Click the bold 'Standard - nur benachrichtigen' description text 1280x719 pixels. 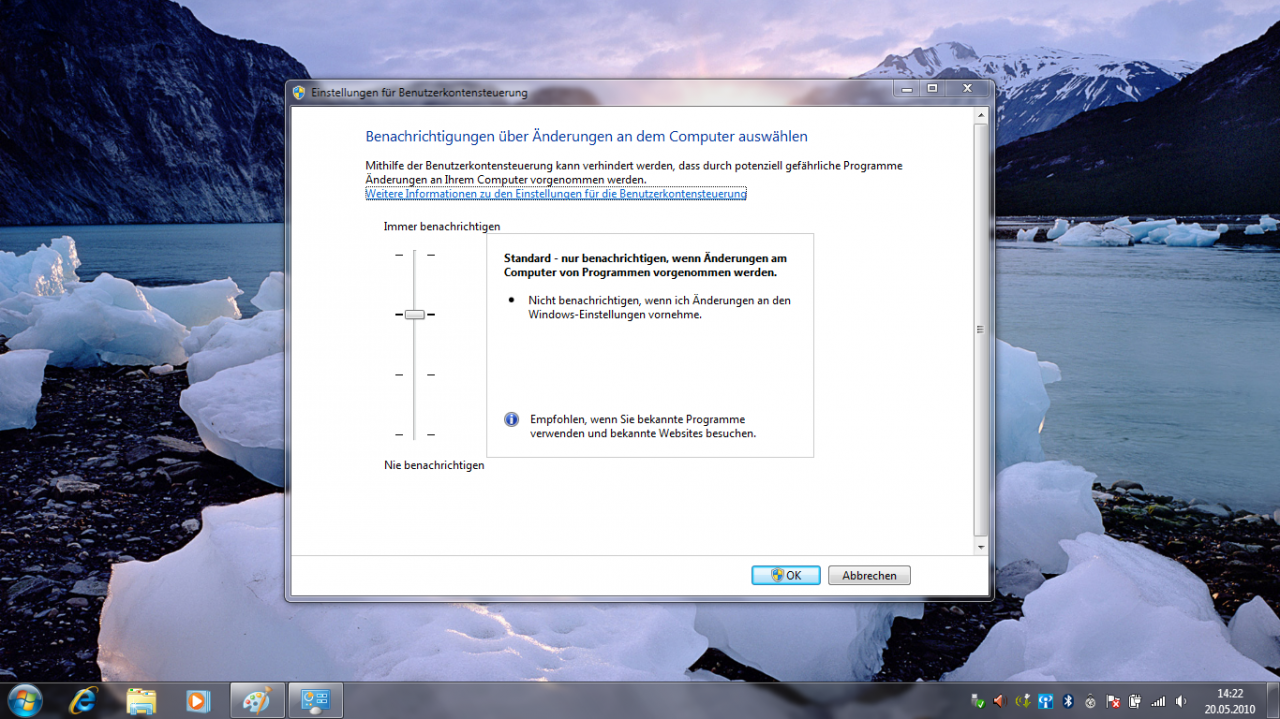tap(645, 265)
